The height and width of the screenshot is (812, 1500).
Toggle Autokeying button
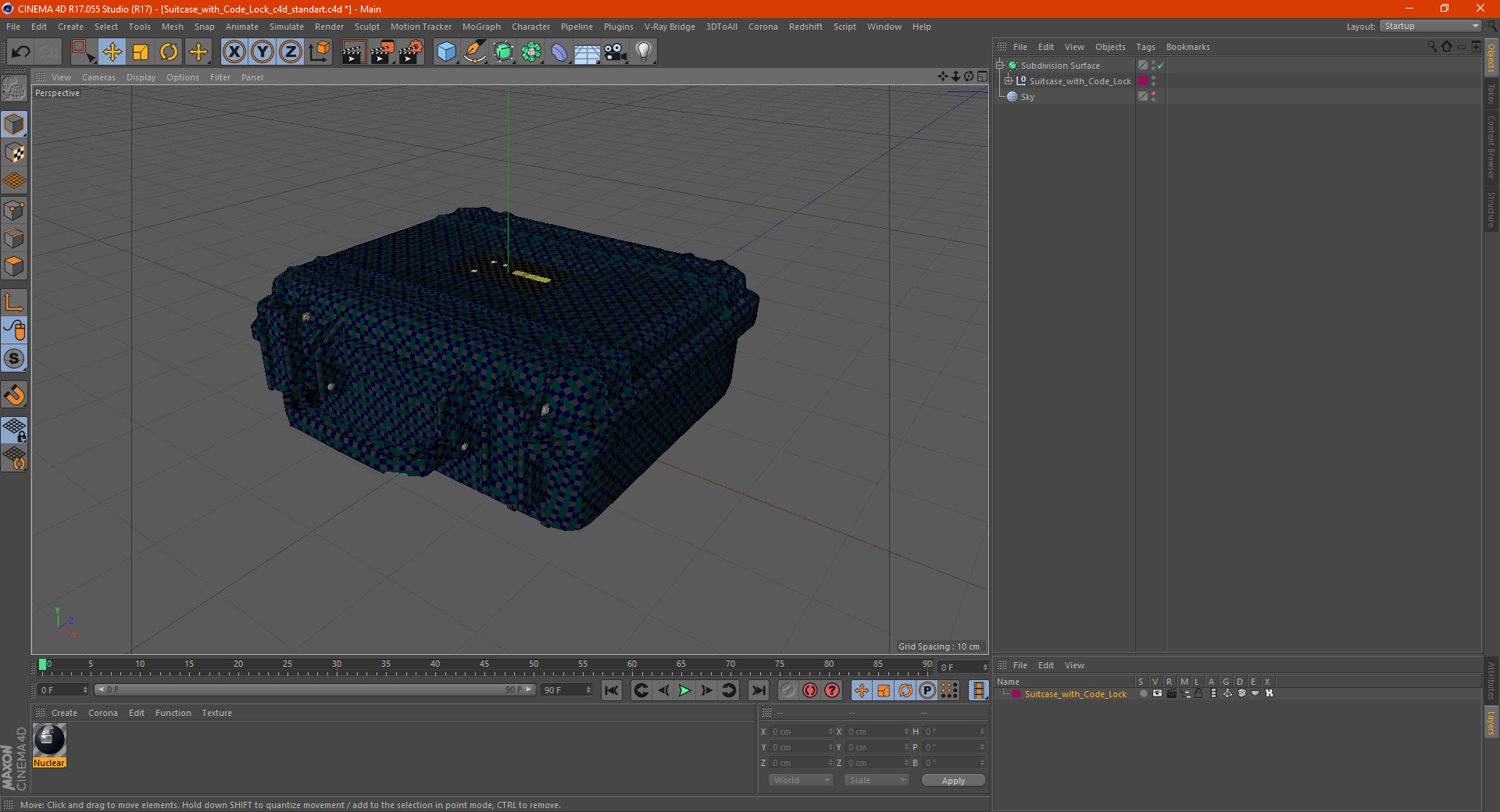click(x=810, y=690)
